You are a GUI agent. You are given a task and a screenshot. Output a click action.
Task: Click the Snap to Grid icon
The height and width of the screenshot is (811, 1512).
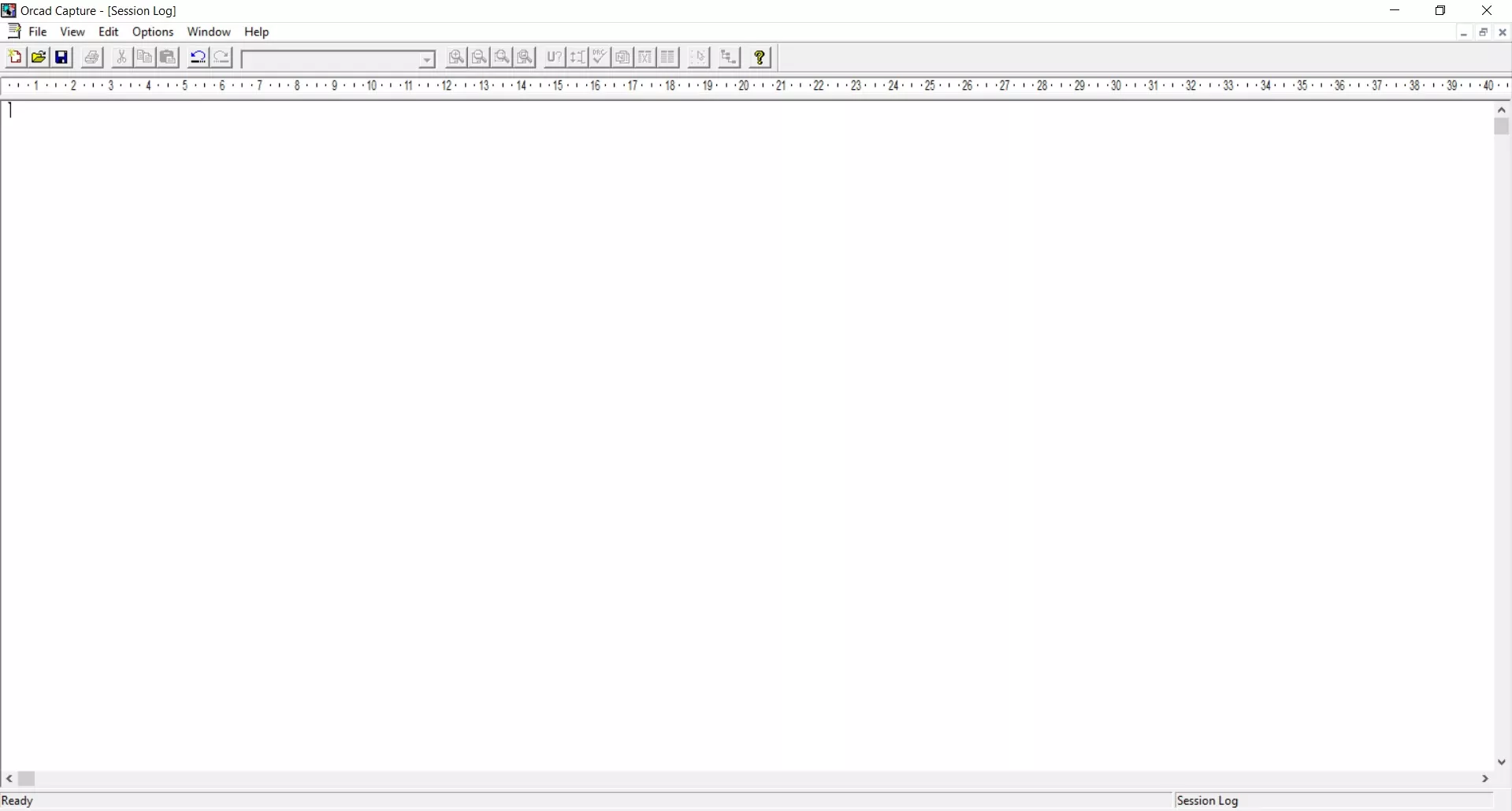(699, 58)
